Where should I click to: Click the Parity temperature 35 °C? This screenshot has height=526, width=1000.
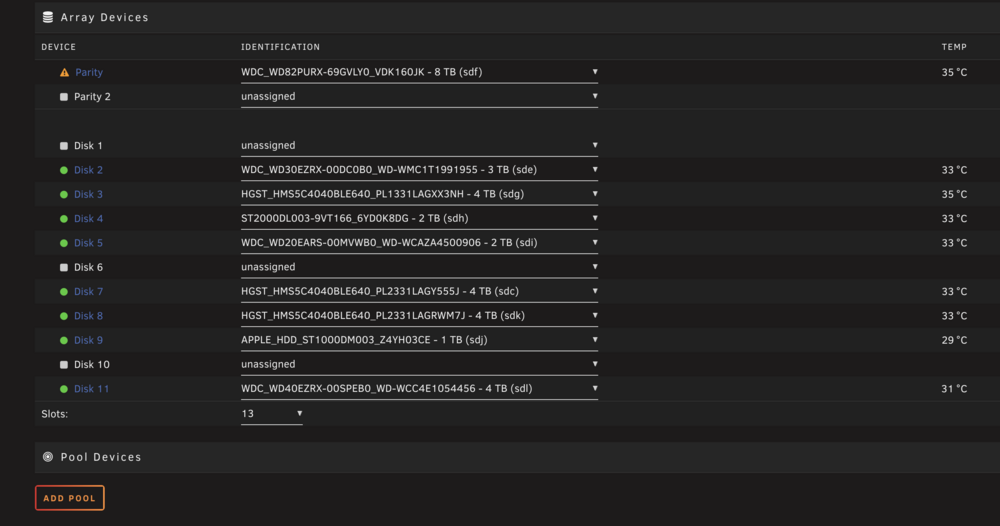point(954,73)
